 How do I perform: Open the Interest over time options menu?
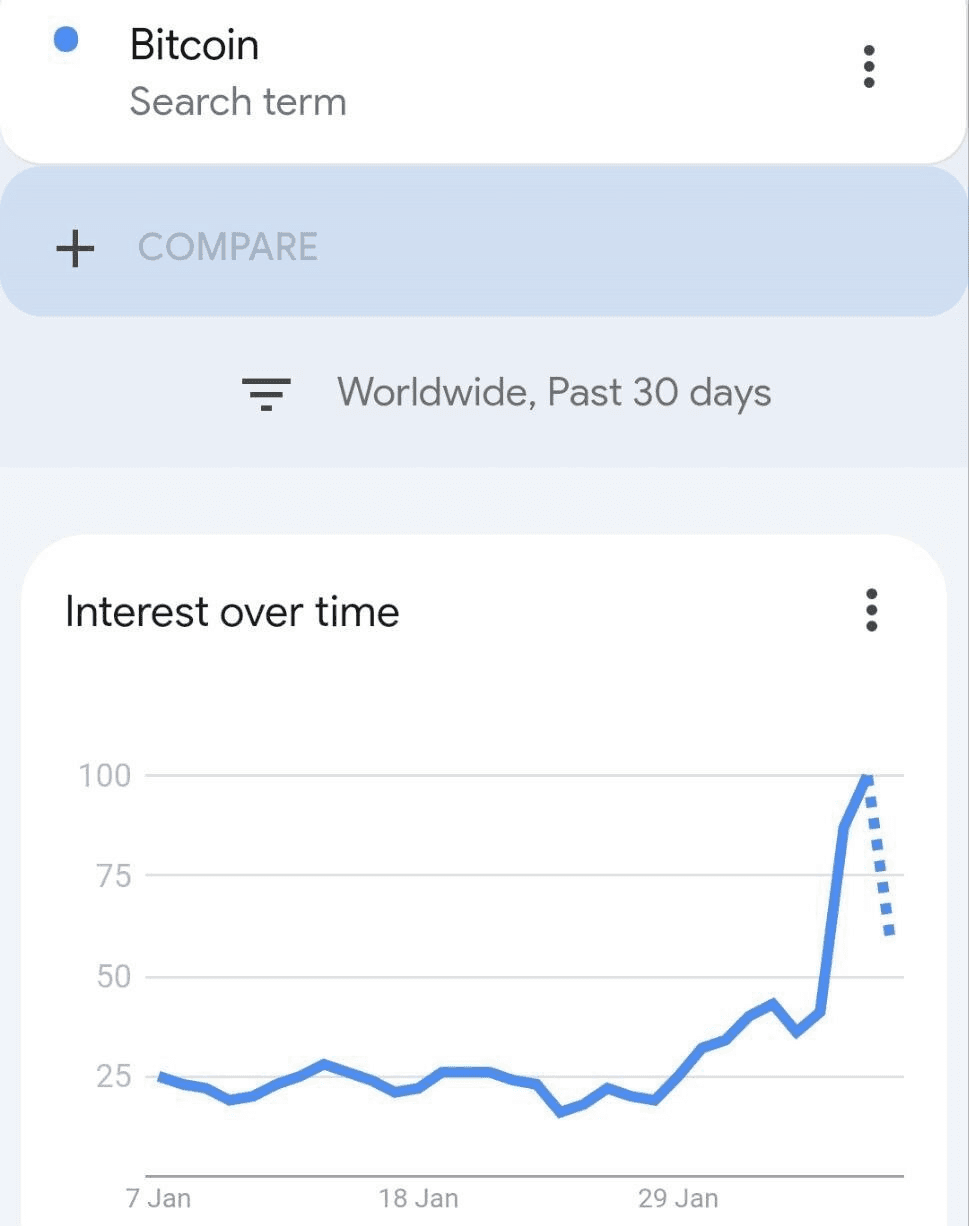coord(871,610)
